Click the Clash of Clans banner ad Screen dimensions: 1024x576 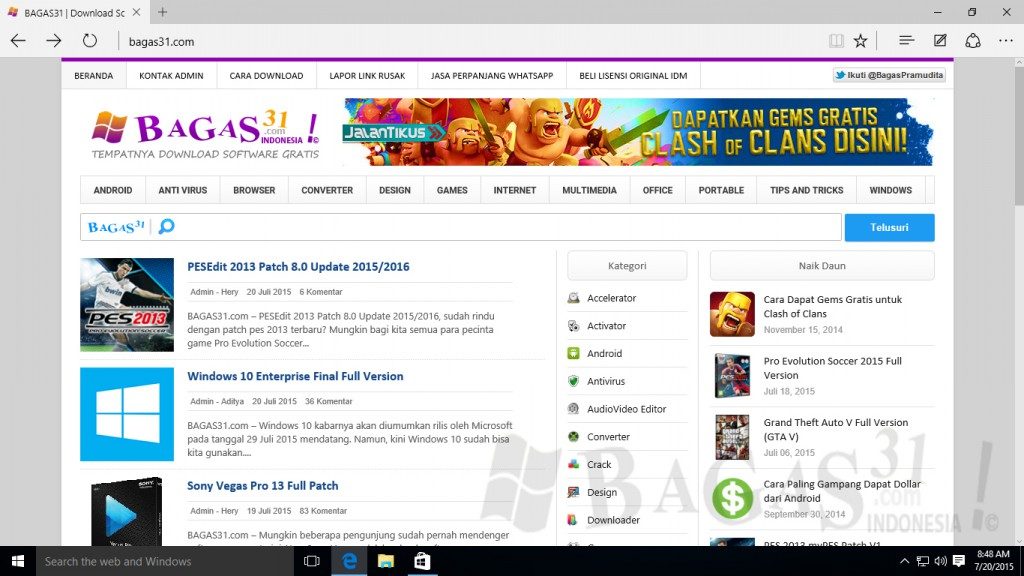point(638,132)
